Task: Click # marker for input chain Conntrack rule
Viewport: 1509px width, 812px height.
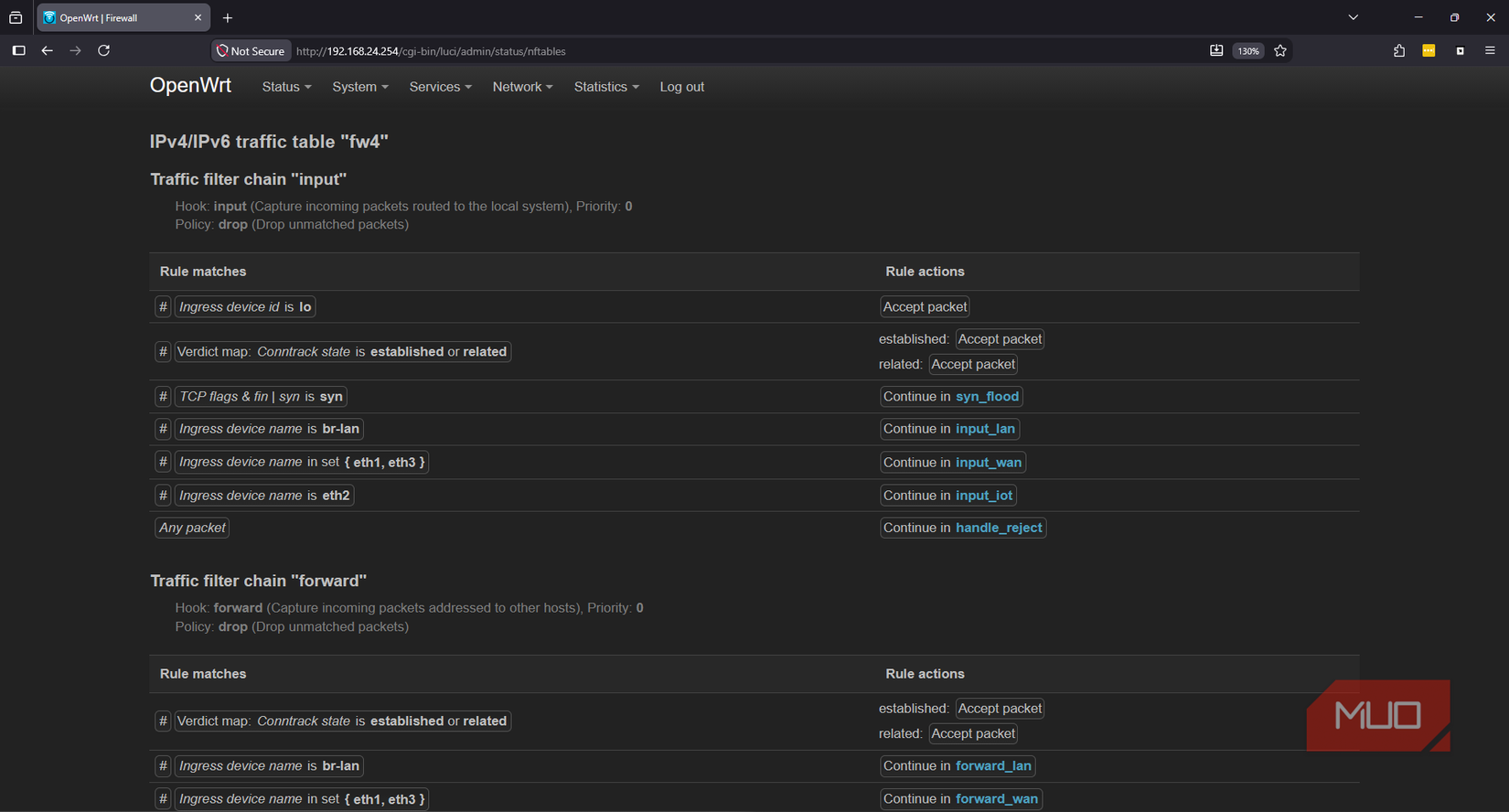Action: click(x=163, y=352)
